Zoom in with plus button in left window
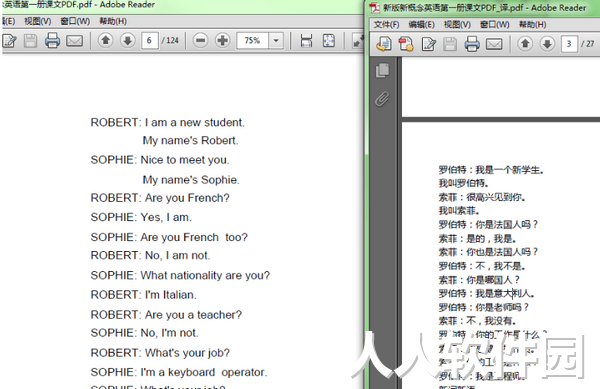 [222, 40]
